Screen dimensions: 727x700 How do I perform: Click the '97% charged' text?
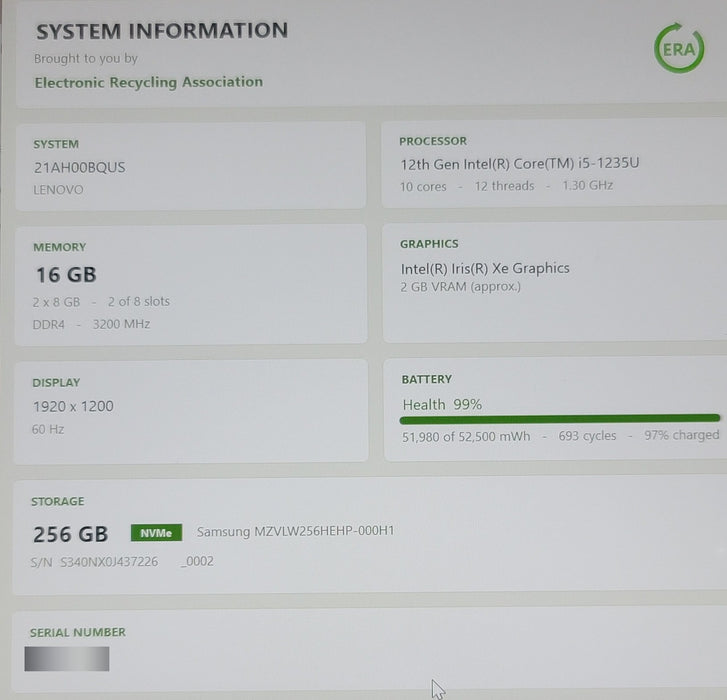(x=682, y=435)
